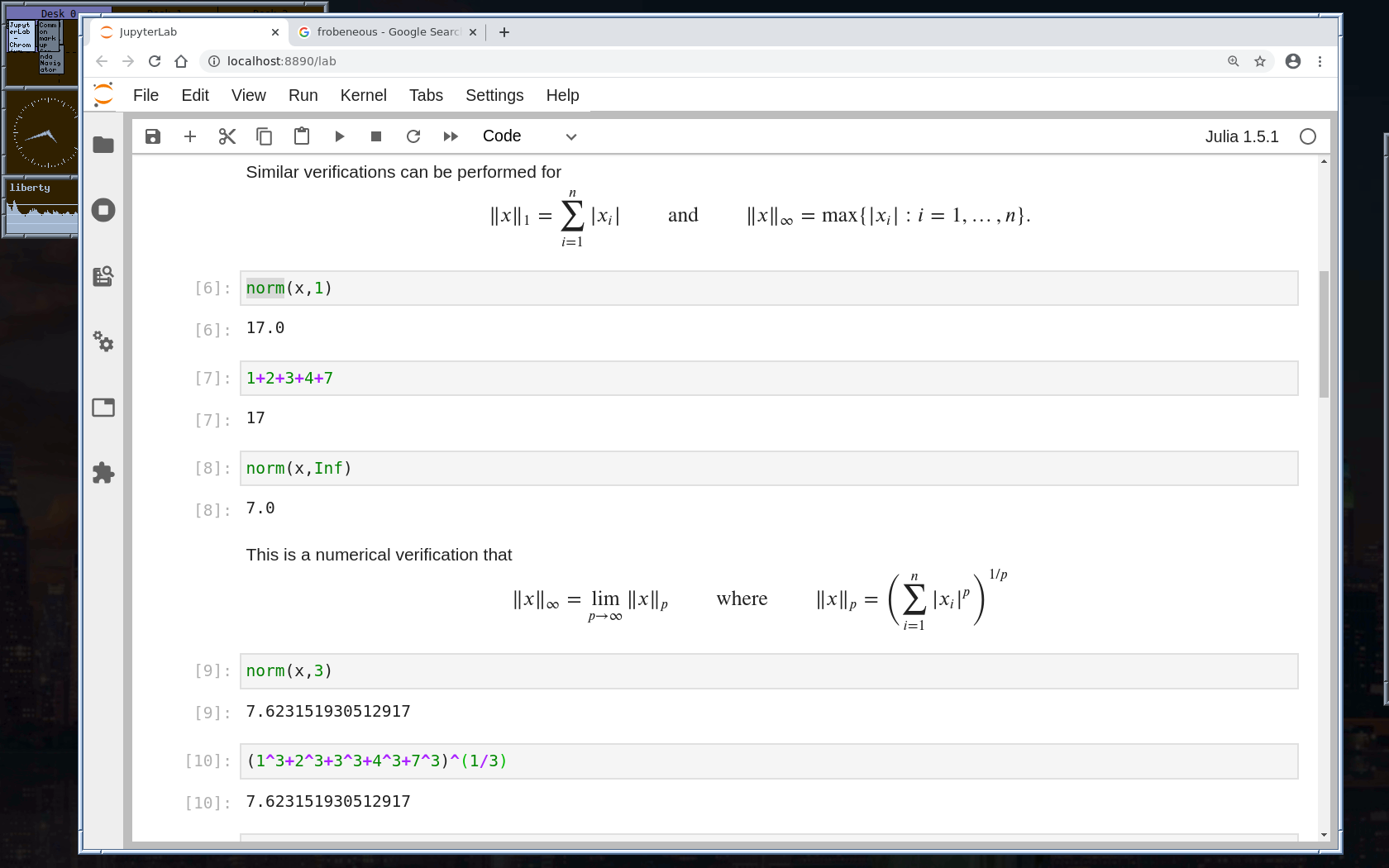Open the Settings menu
The height and width of the screenshot is (868, 1389).
(494, 95)
